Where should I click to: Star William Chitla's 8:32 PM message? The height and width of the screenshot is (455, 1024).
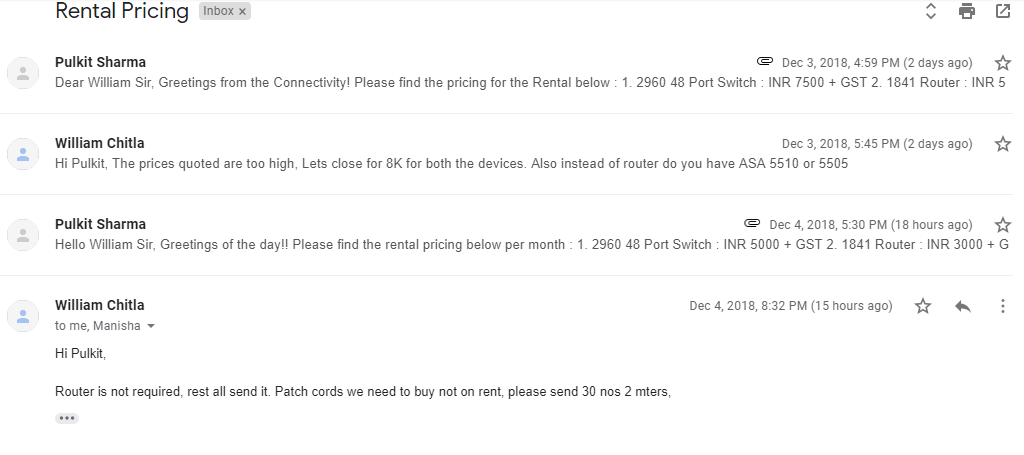[923, 306]
